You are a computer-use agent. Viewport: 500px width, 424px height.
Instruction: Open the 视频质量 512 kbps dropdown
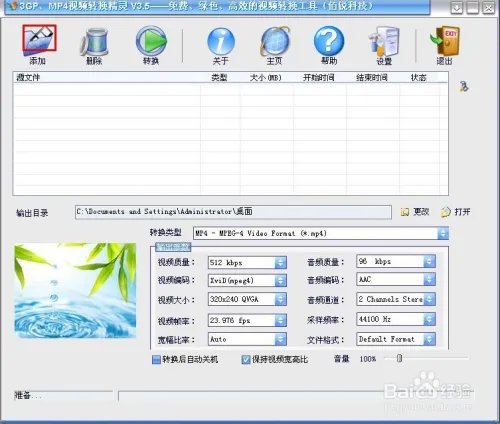pyautogui.click(x=281, y=262)
